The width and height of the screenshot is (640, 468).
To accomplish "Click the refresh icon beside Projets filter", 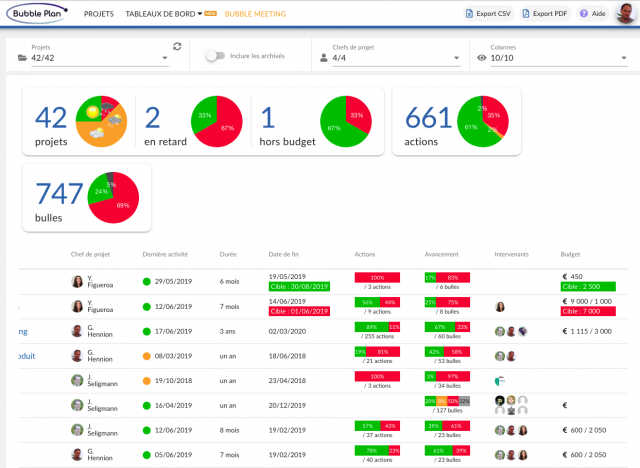I will point(177,46).
